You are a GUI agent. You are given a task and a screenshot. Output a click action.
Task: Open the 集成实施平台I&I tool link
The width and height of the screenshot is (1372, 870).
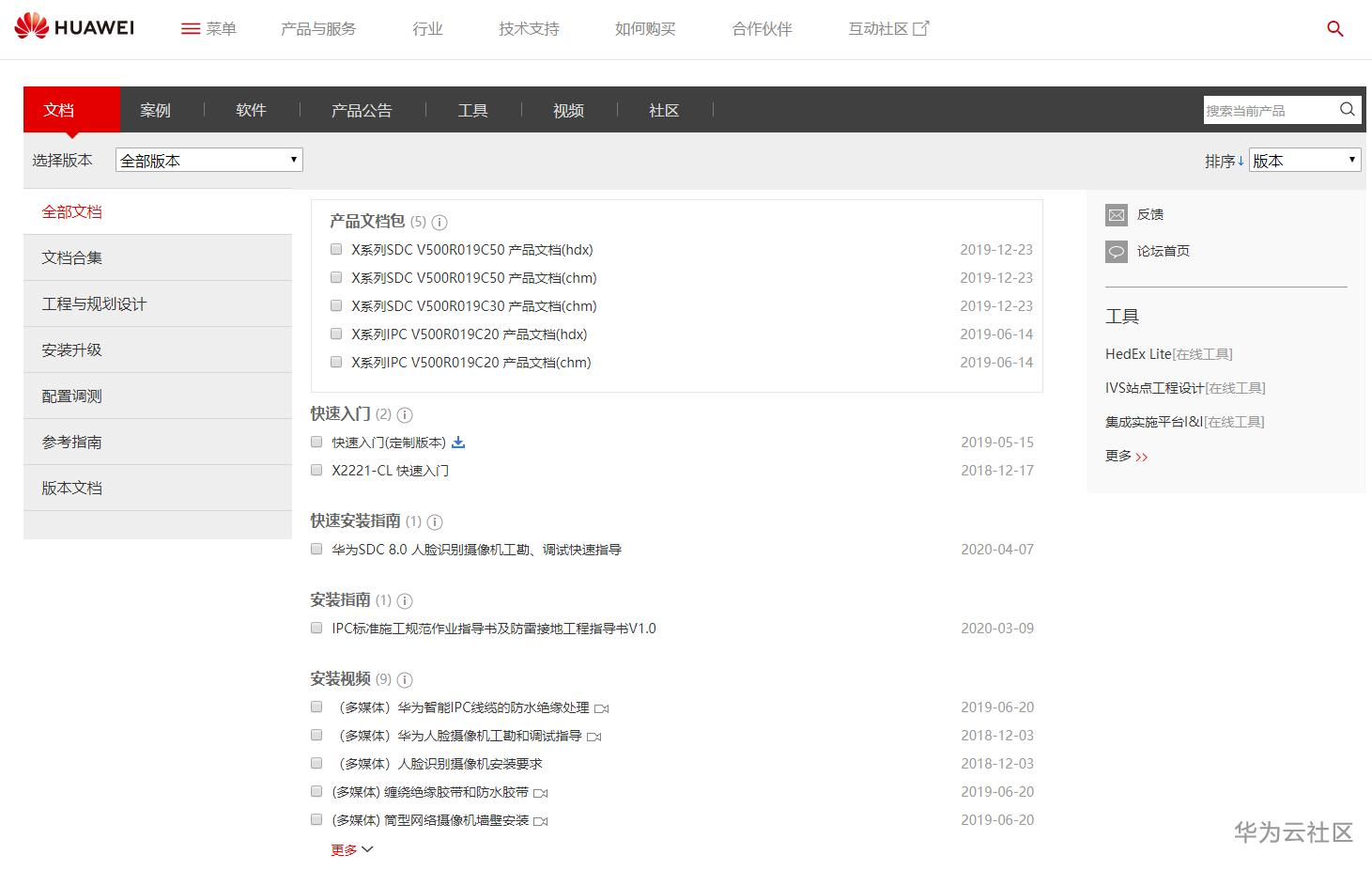pyautogui.click(x=1185, y=422)
